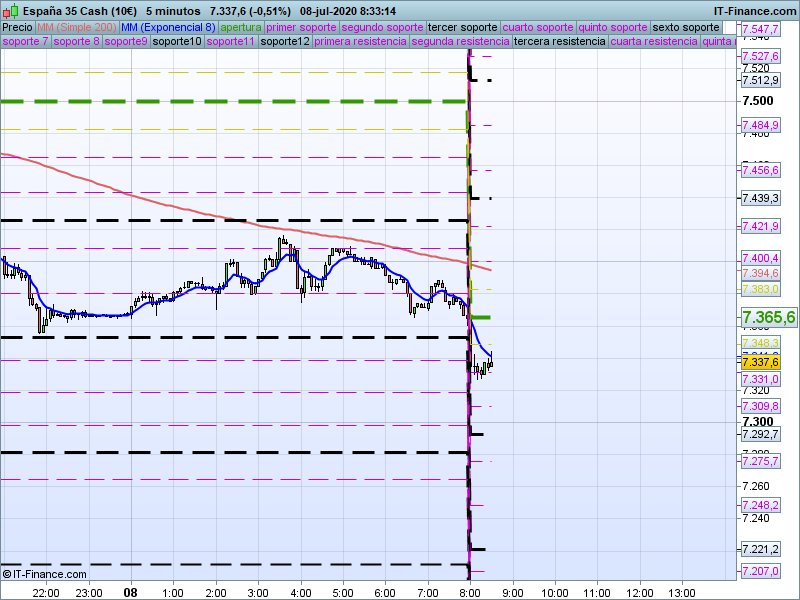This screenshot has height=600, width=800.
Task: Choose the 'tercer soporte' legend label
Action: [462, 27]
